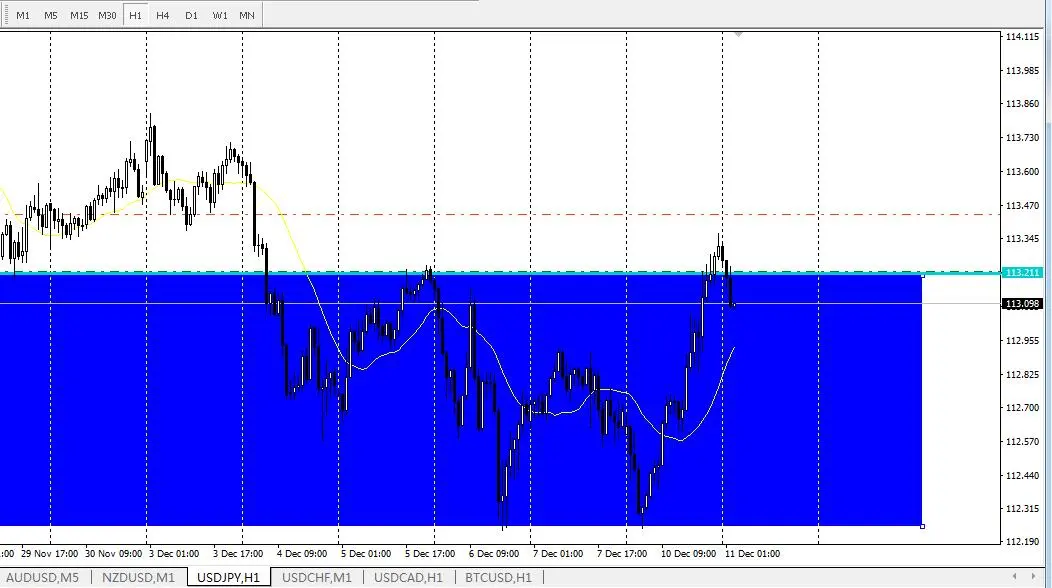
Task: Click the 3 Dec 01:00 time label
Action: tap(174, 554)
